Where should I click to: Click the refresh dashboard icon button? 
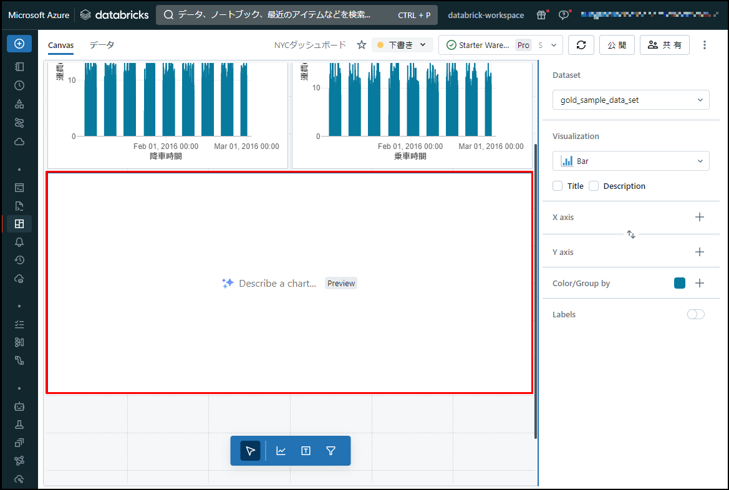click(581, 45)
